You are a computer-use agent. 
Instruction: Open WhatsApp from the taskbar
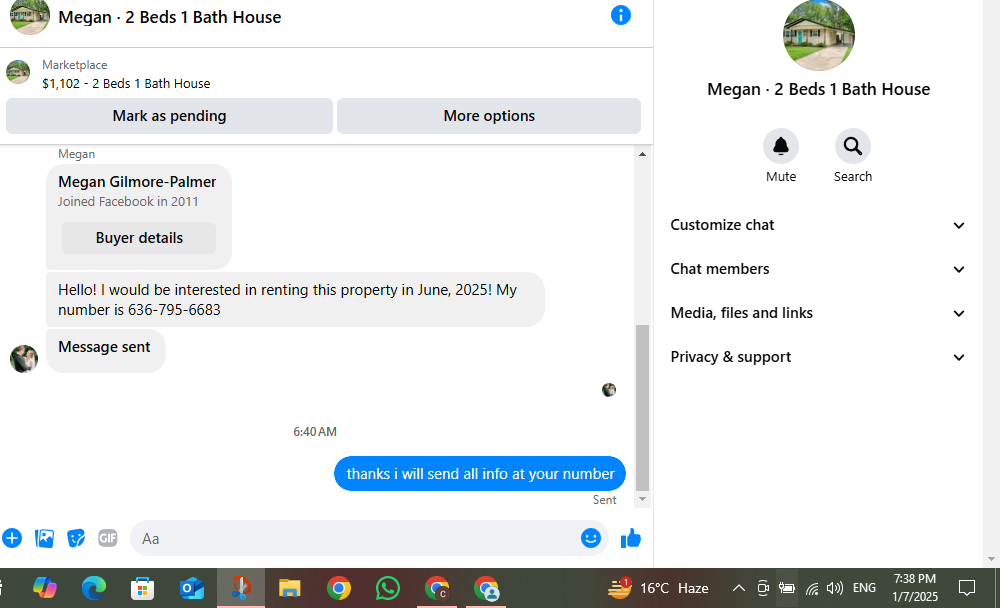coord(388,588)
